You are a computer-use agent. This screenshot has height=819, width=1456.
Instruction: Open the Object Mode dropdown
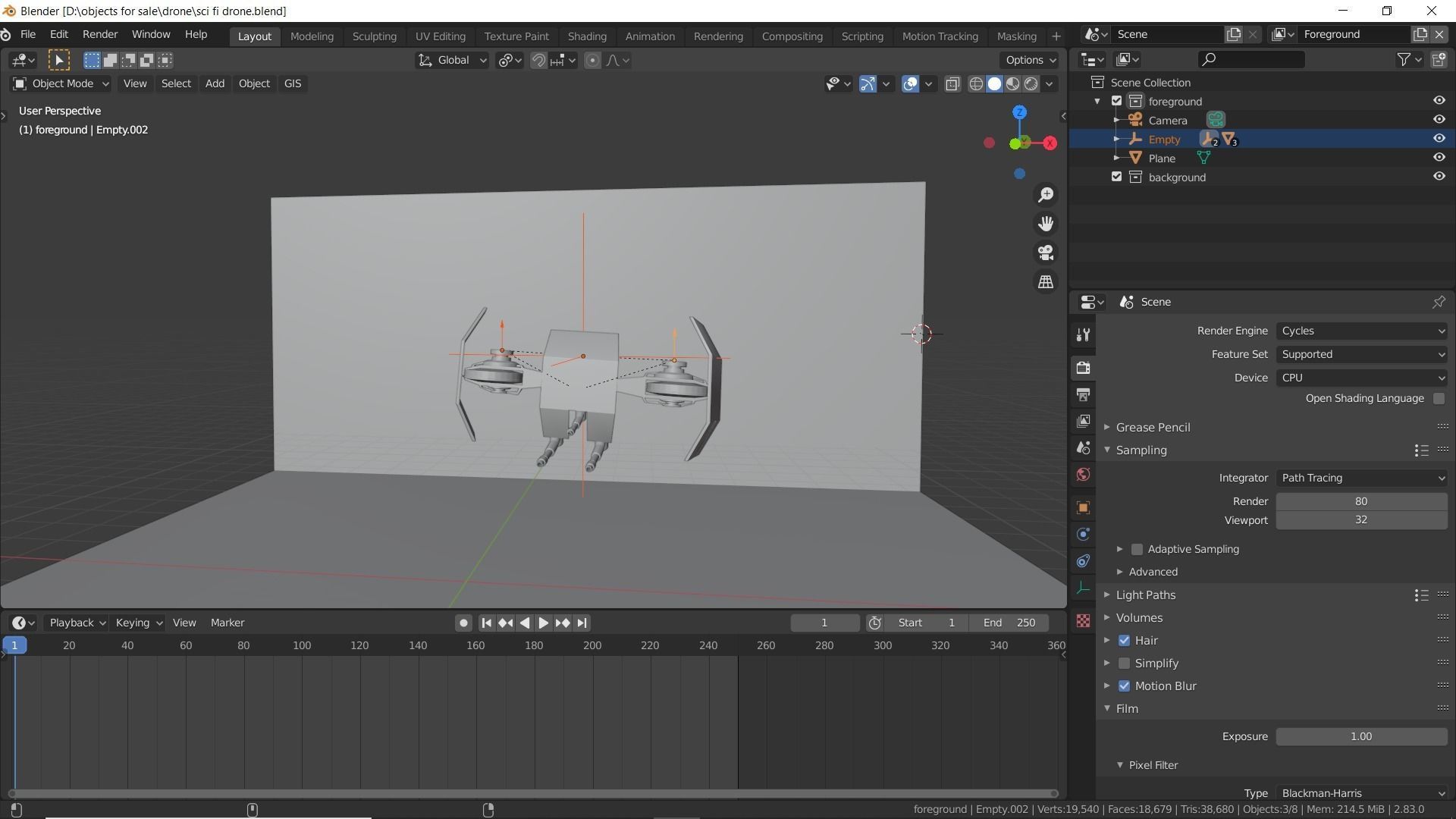pos(61,84)
